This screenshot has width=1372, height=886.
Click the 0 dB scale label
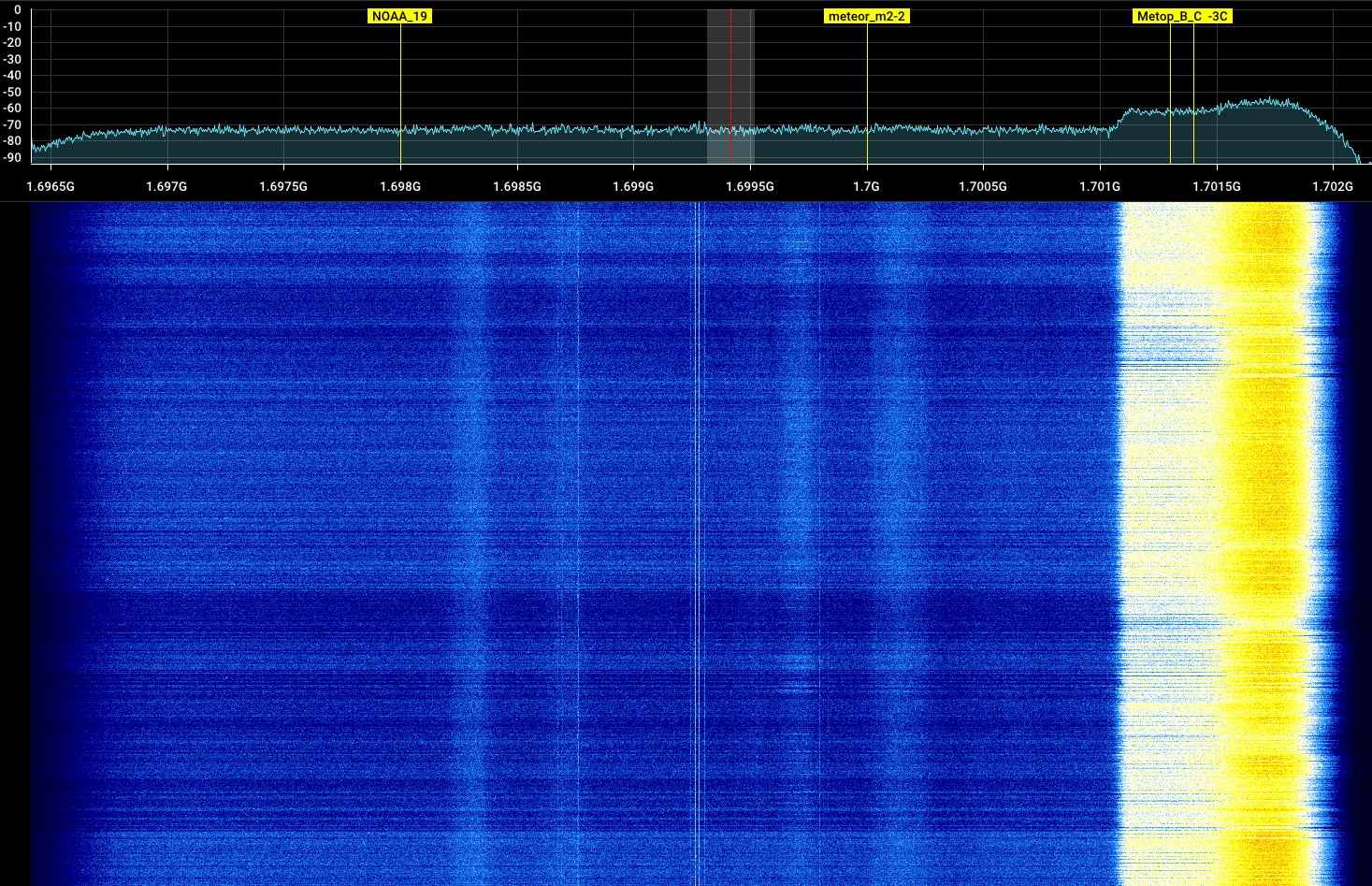[17, 10]
